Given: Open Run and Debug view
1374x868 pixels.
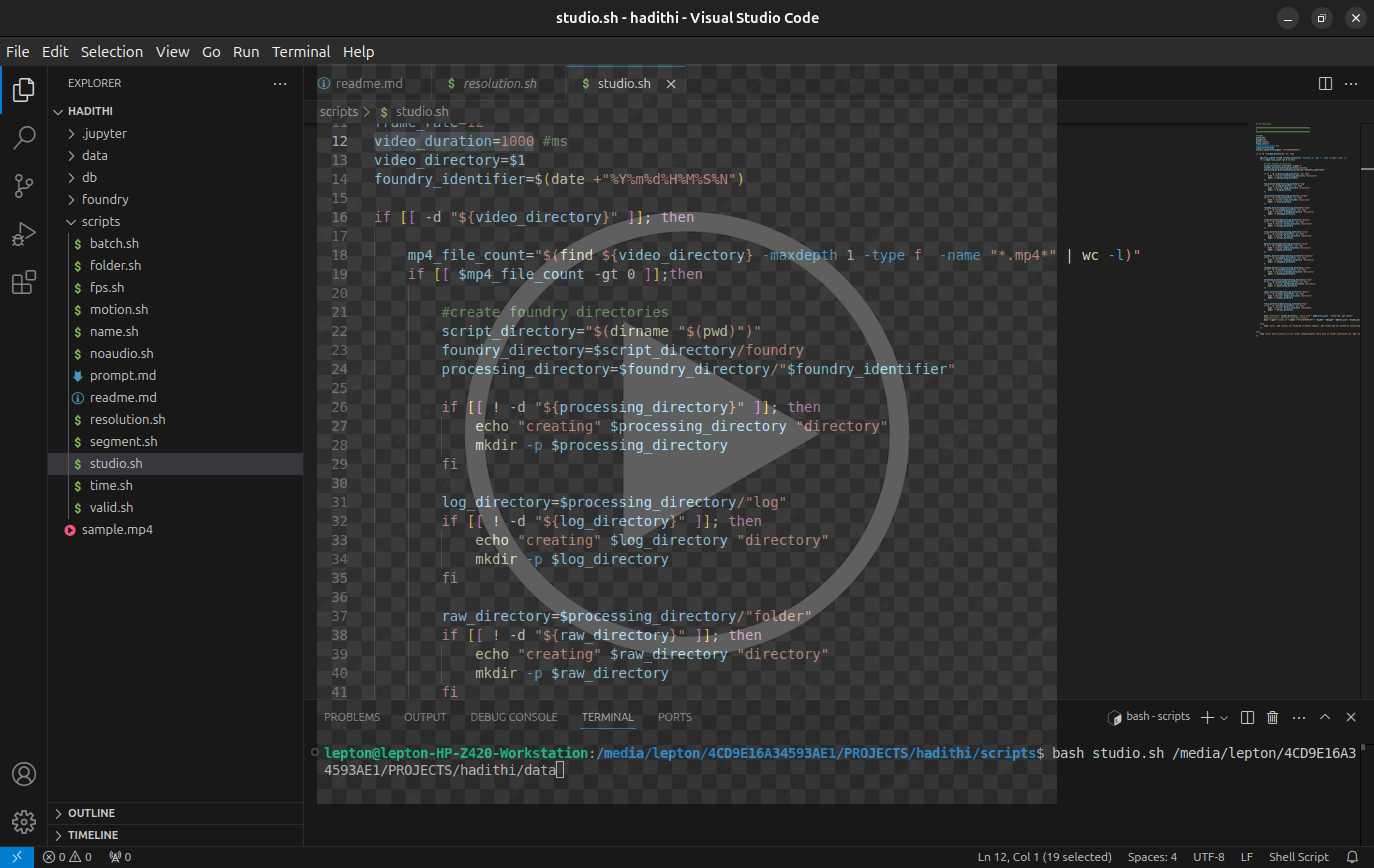Looking at the screenshot, I should (24, 235).
